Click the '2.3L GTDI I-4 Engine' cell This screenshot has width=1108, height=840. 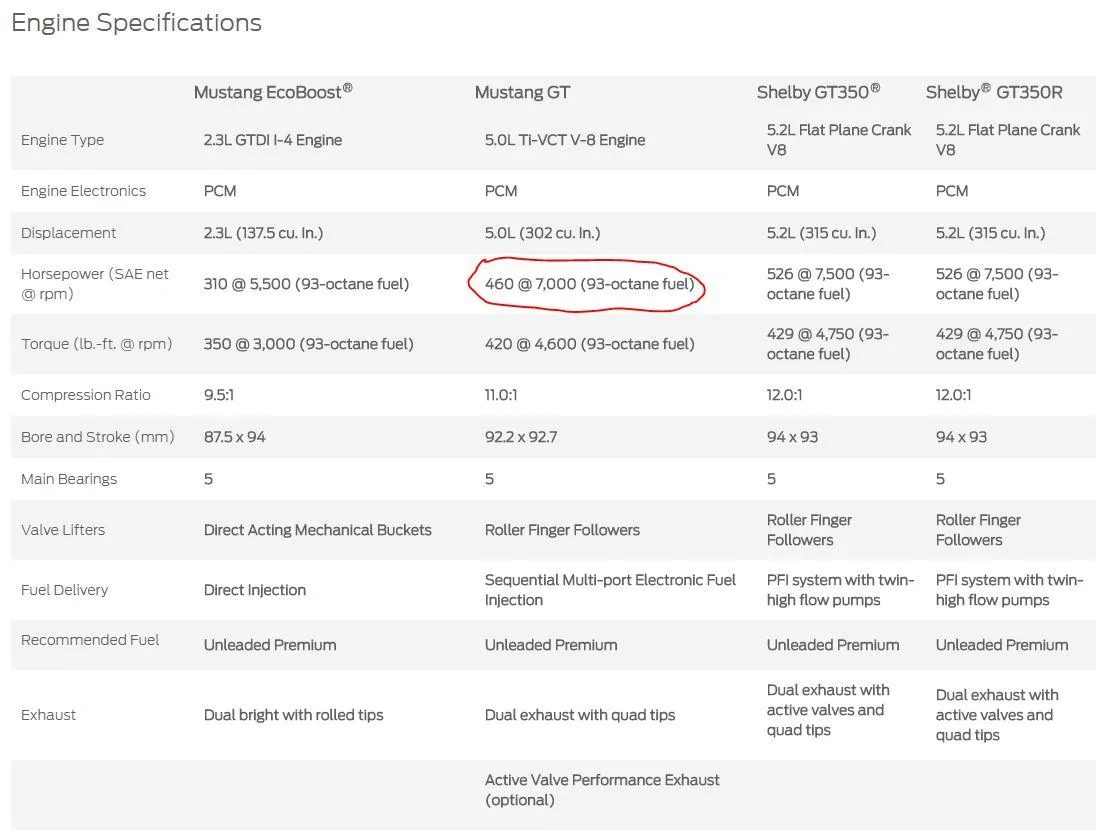click(273, 140)
